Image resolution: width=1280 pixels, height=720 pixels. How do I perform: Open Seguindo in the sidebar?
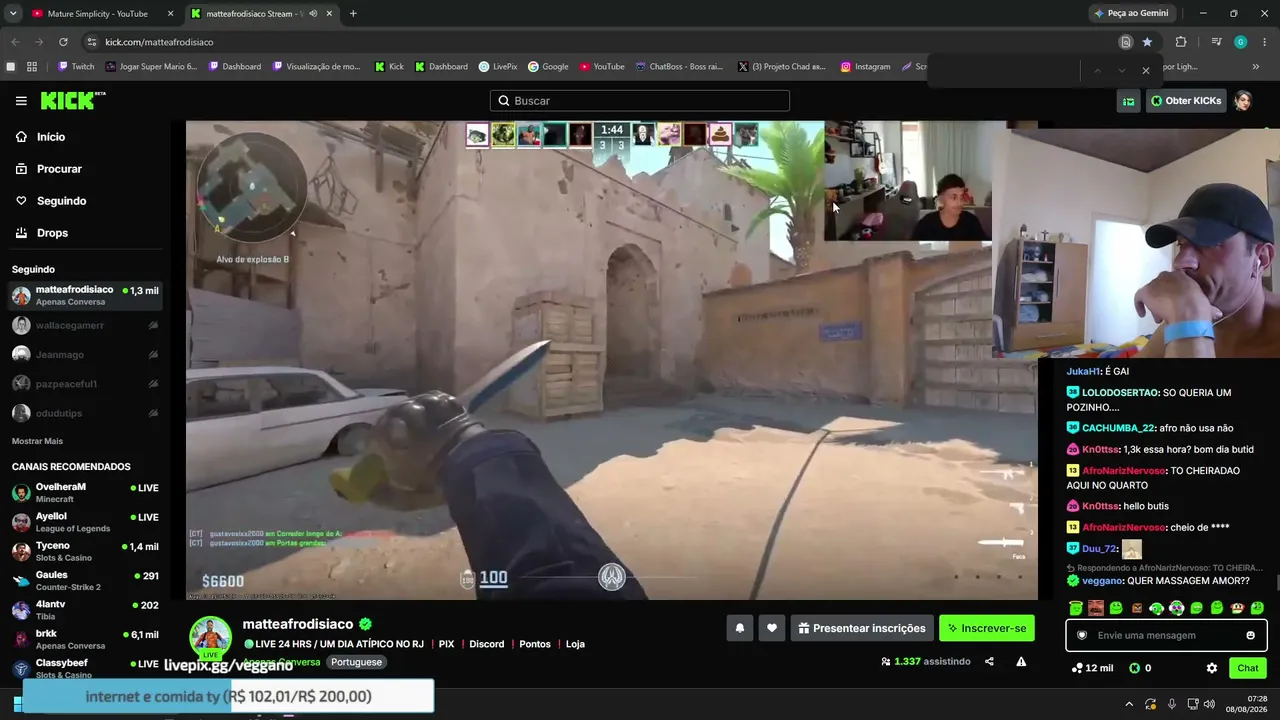61,201
